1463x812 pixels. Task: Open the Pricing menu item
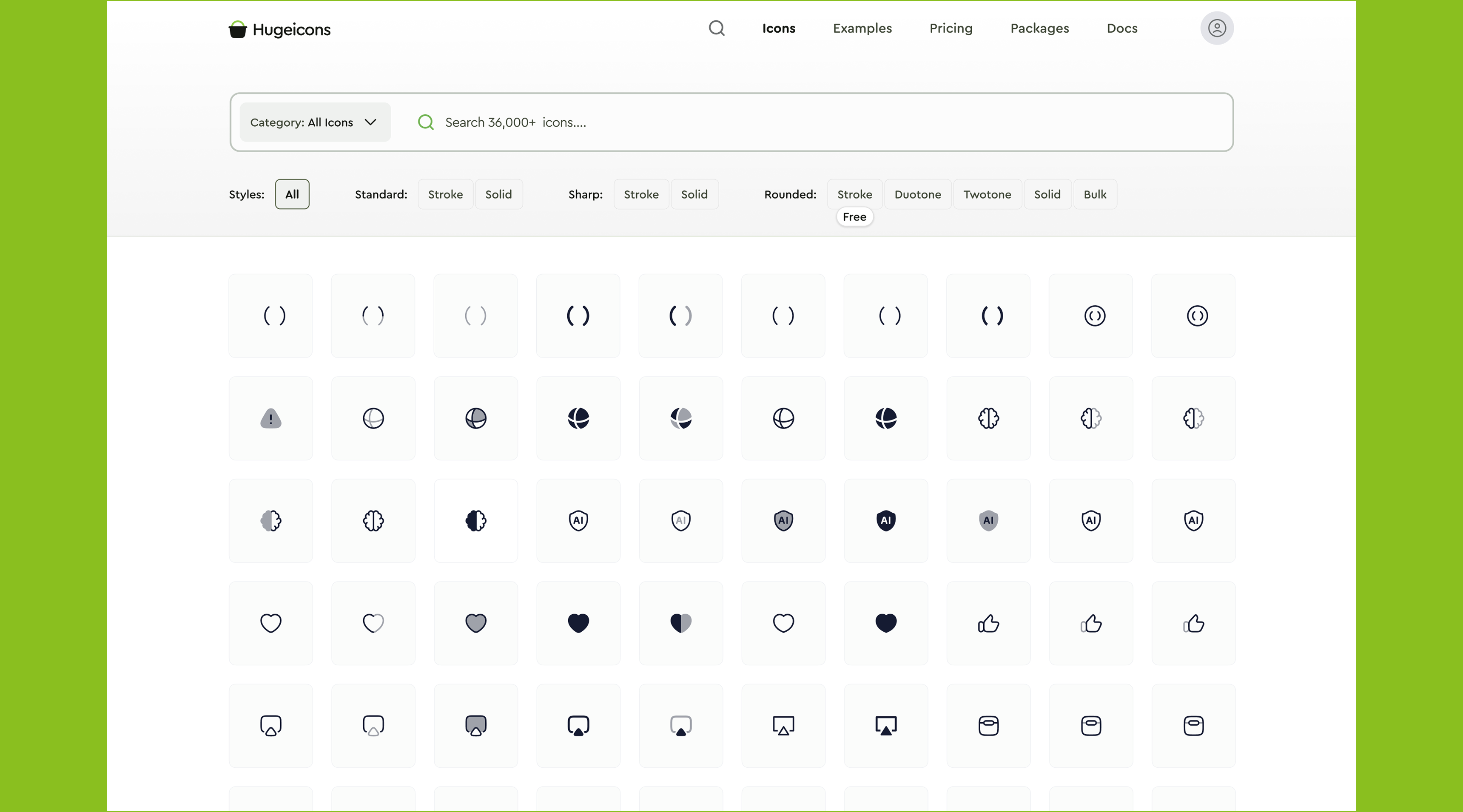click(951, 28)
